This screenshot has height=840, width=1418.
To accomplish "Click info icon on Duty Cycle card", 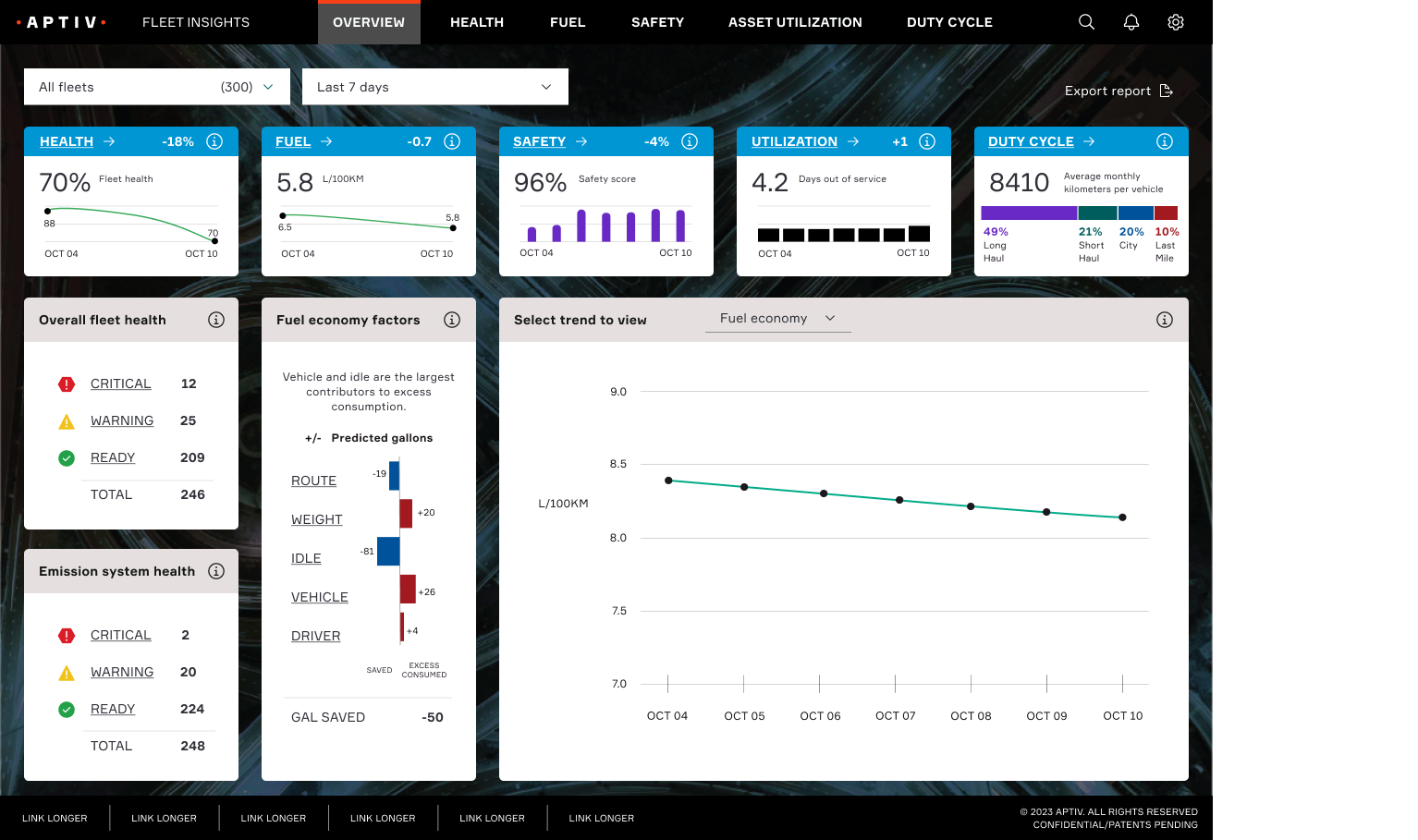I will coord(1165,141).
